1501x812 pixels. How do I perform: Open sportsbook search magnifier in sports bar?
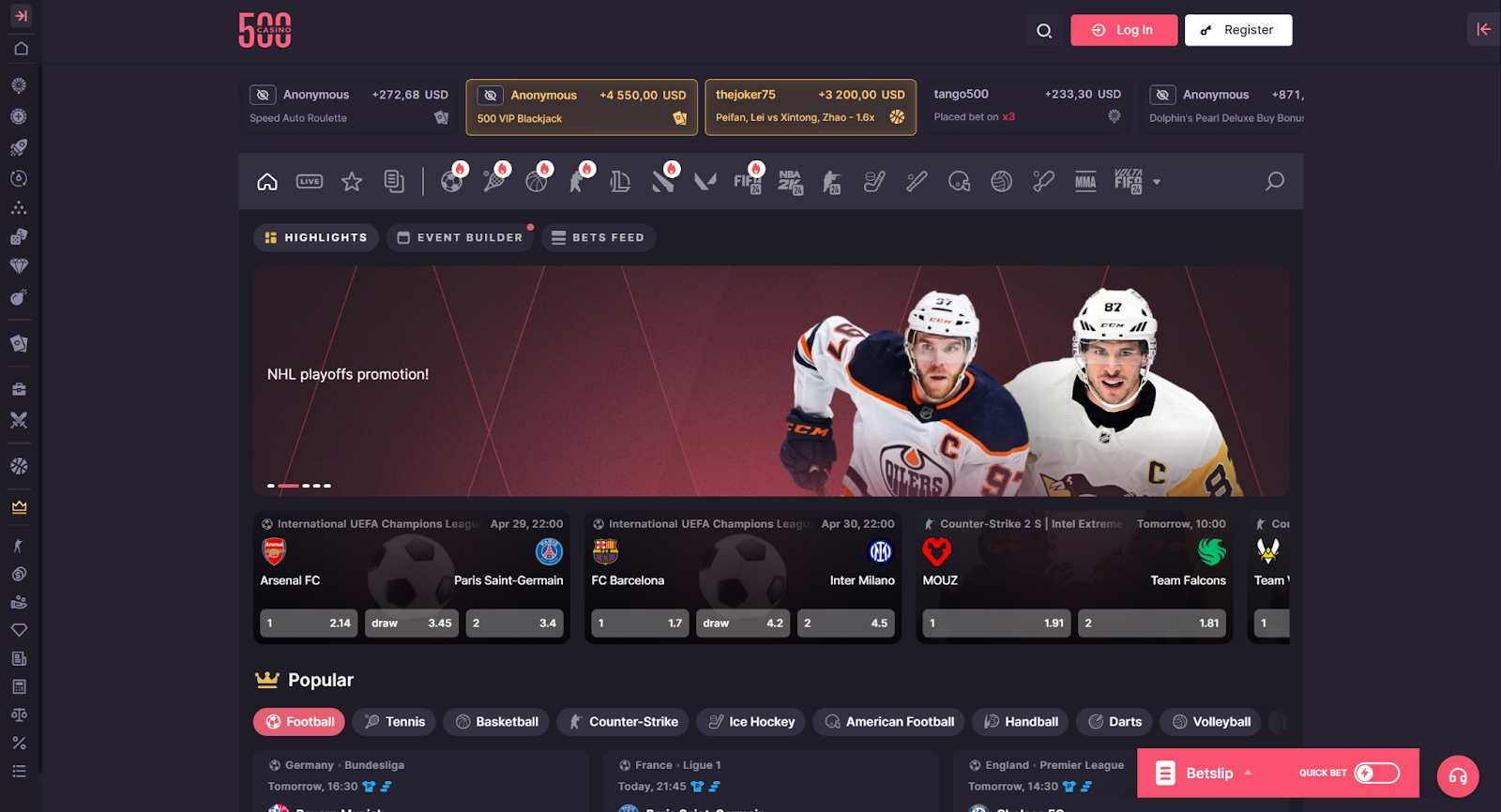[1275, 181]
